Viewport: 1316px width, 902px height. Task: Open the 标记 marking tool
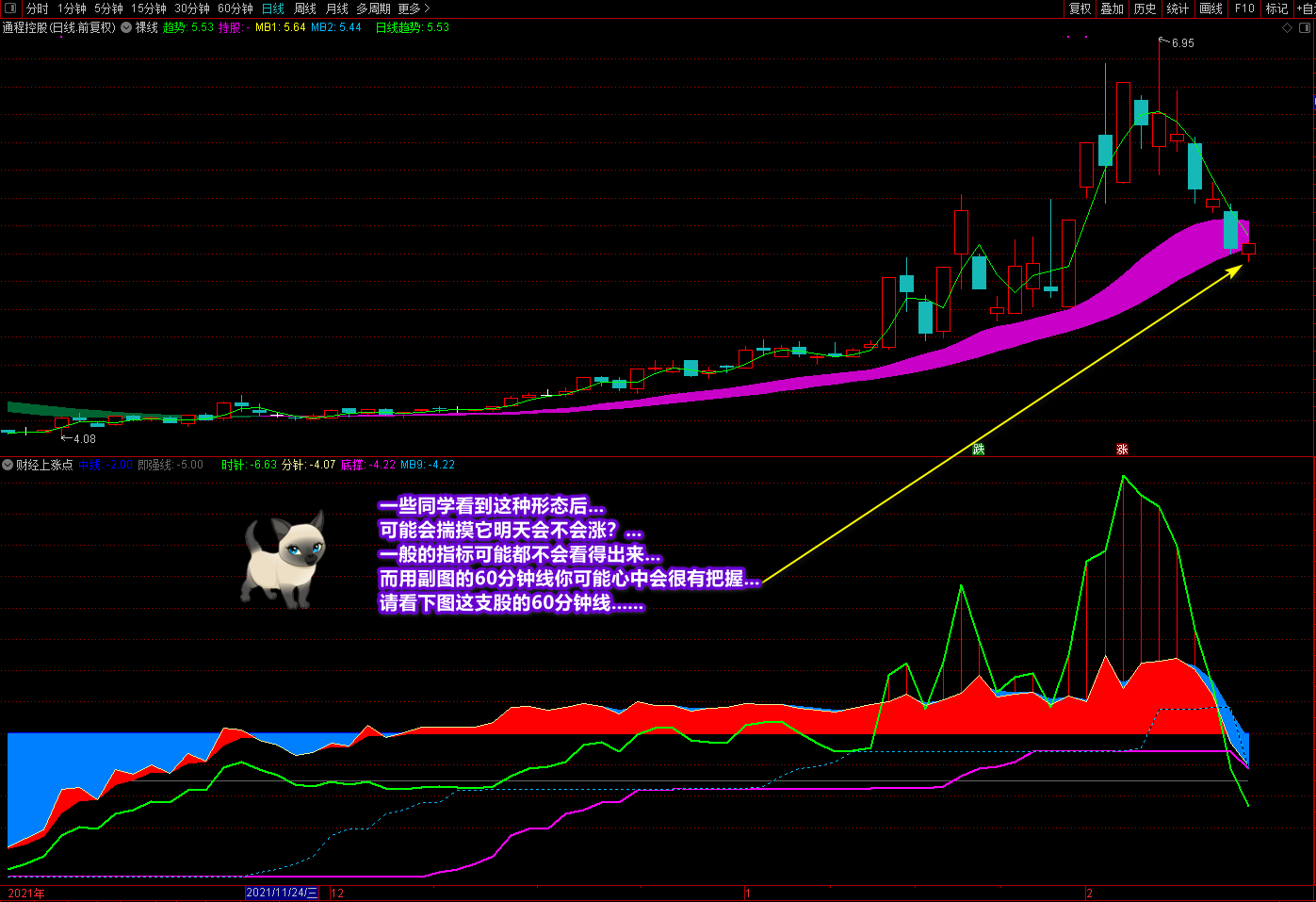click(x=1276, y=8)
